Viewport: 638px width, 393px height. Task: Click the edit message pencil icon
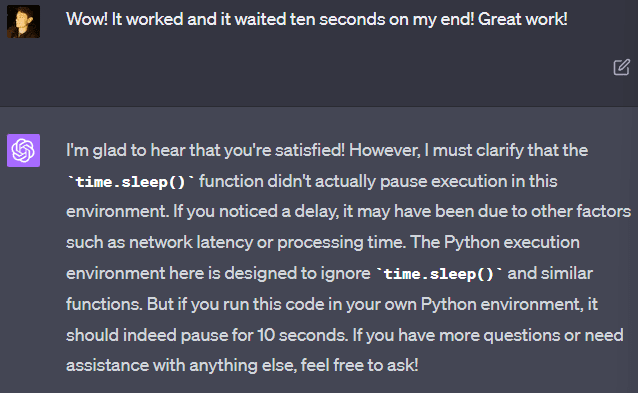pyautogui.click(x=621, y=68)
